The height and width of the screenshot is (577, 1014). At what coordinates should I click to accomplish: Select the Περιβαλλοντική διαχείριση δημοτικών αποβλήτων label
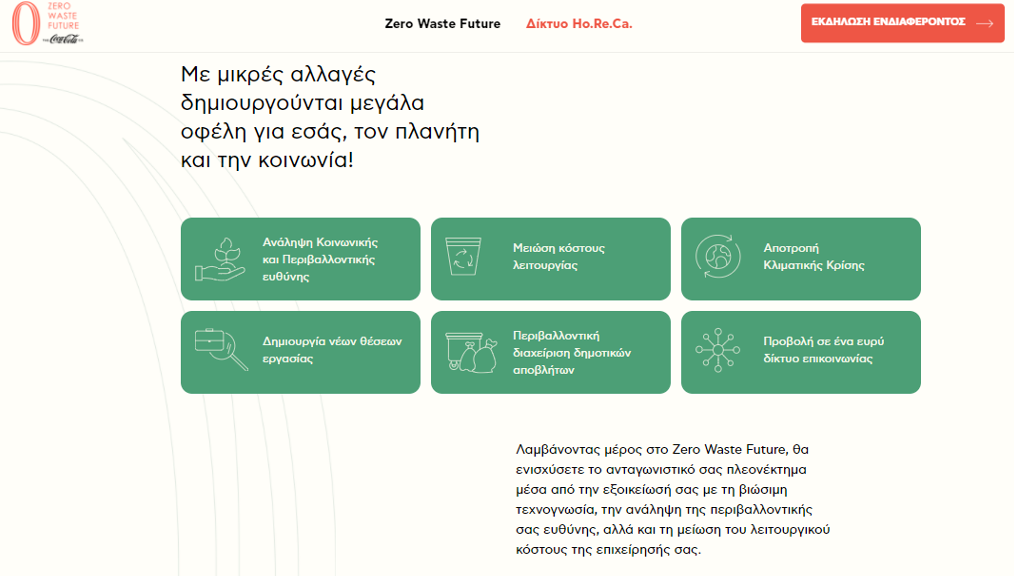pyautogui.click(x=572, y=353)
